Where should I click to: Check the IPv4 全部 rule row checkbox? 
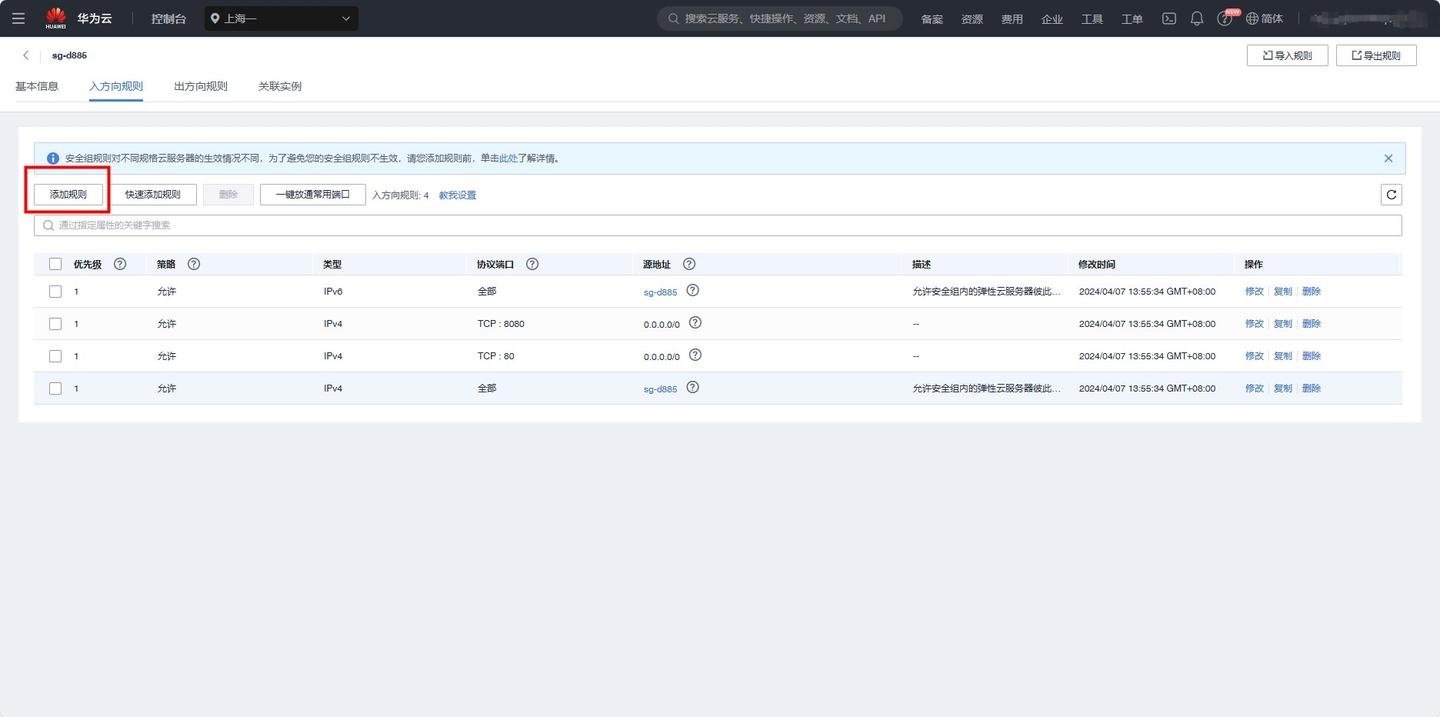55,388
